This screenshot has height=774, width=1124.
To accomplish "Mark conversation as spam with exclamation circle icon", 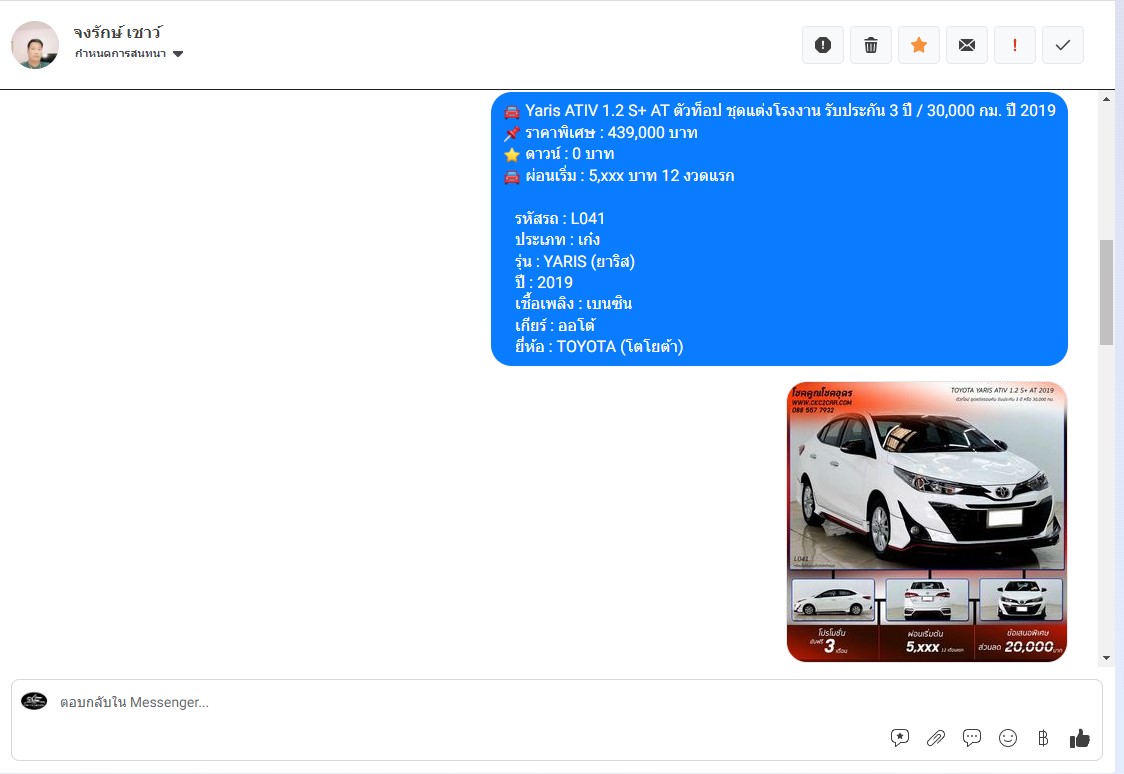I will pos(823,45).
